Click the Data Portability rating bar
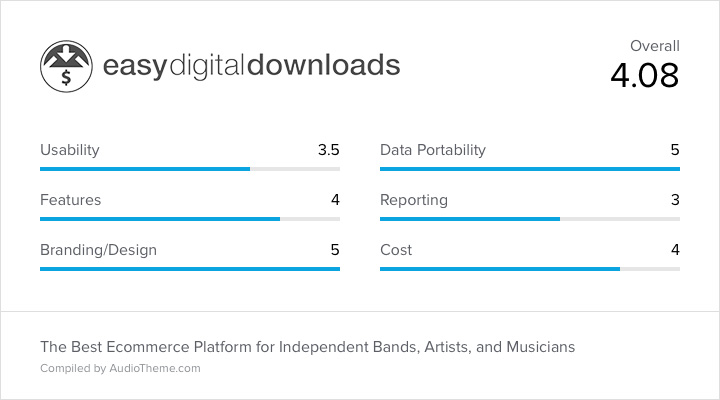The image size is (720, 400). click(530, 169)
